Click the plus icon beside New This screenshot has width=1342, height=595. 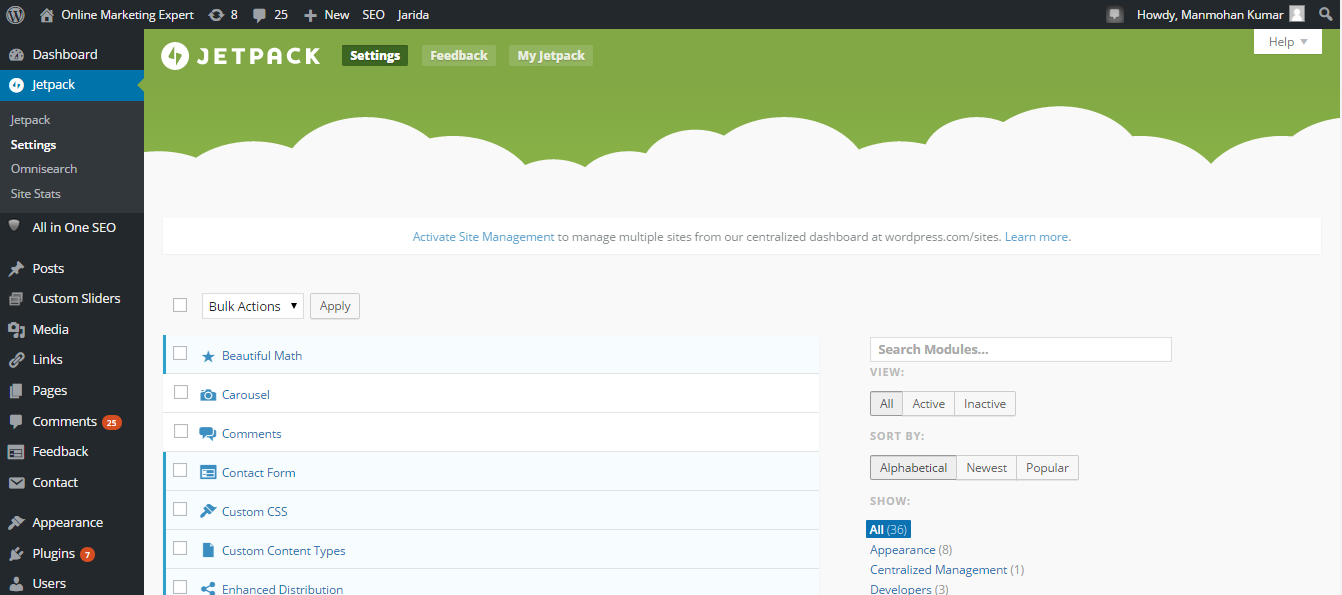pyautogui.click(x=310, y=15)
